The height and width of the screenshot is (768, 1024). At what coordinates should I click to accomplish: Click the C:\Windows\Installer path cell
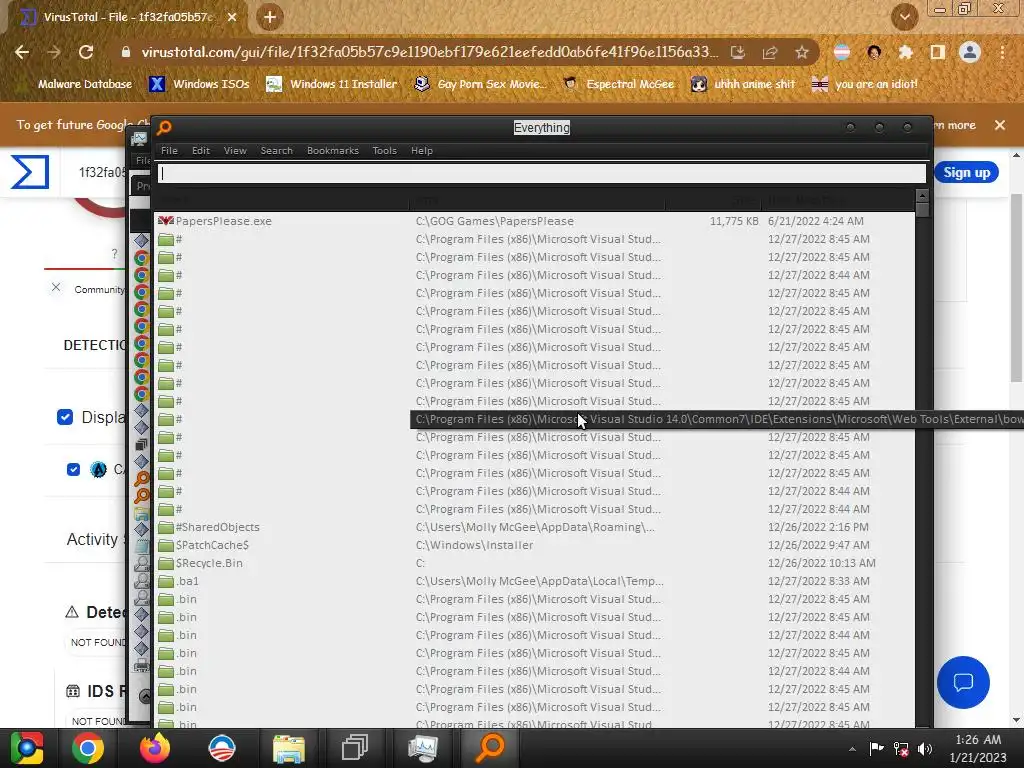(474, 545)
